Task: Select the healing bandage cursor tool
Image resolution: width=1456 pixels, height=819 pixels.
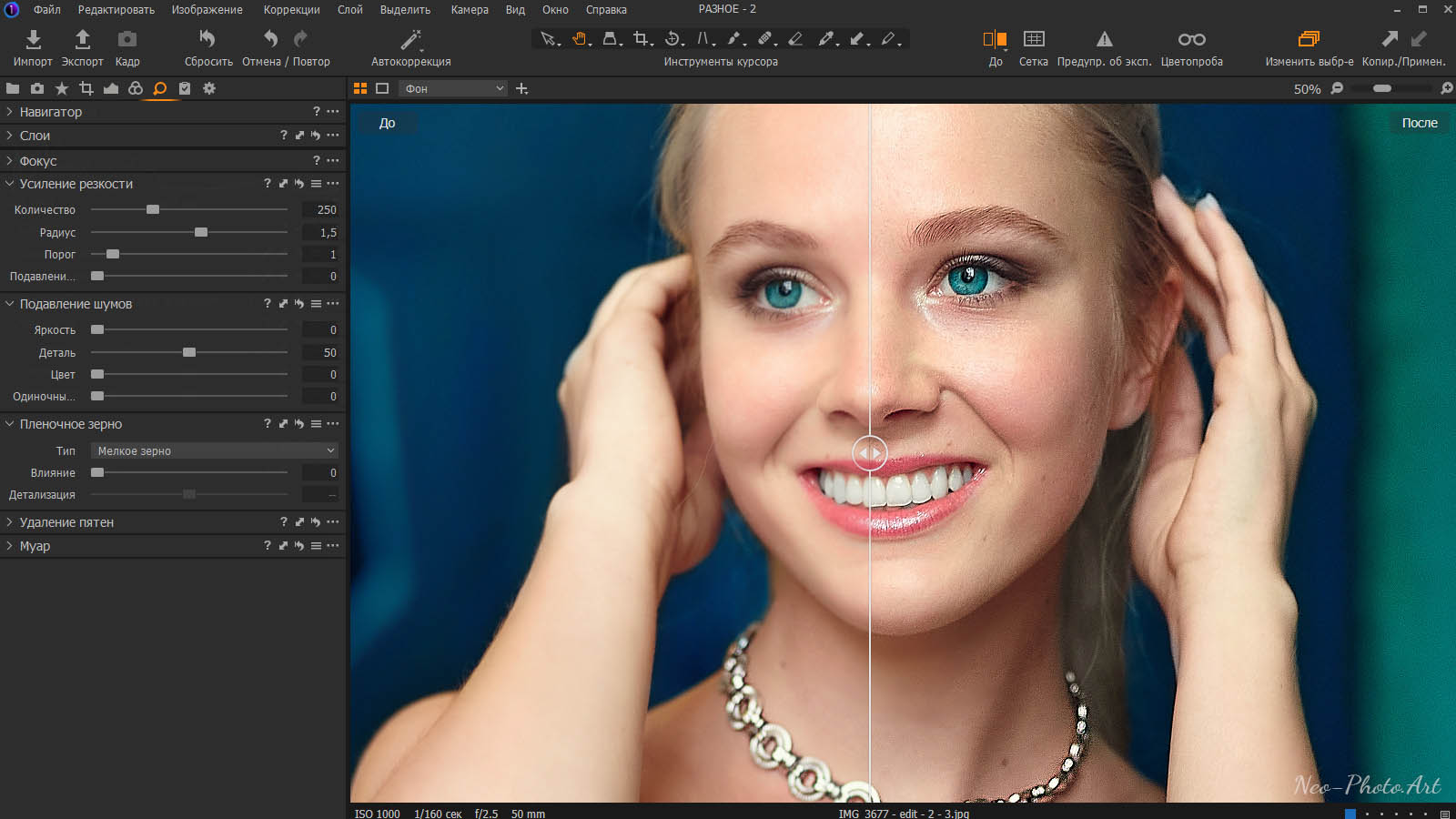Action: pos(766,38)
